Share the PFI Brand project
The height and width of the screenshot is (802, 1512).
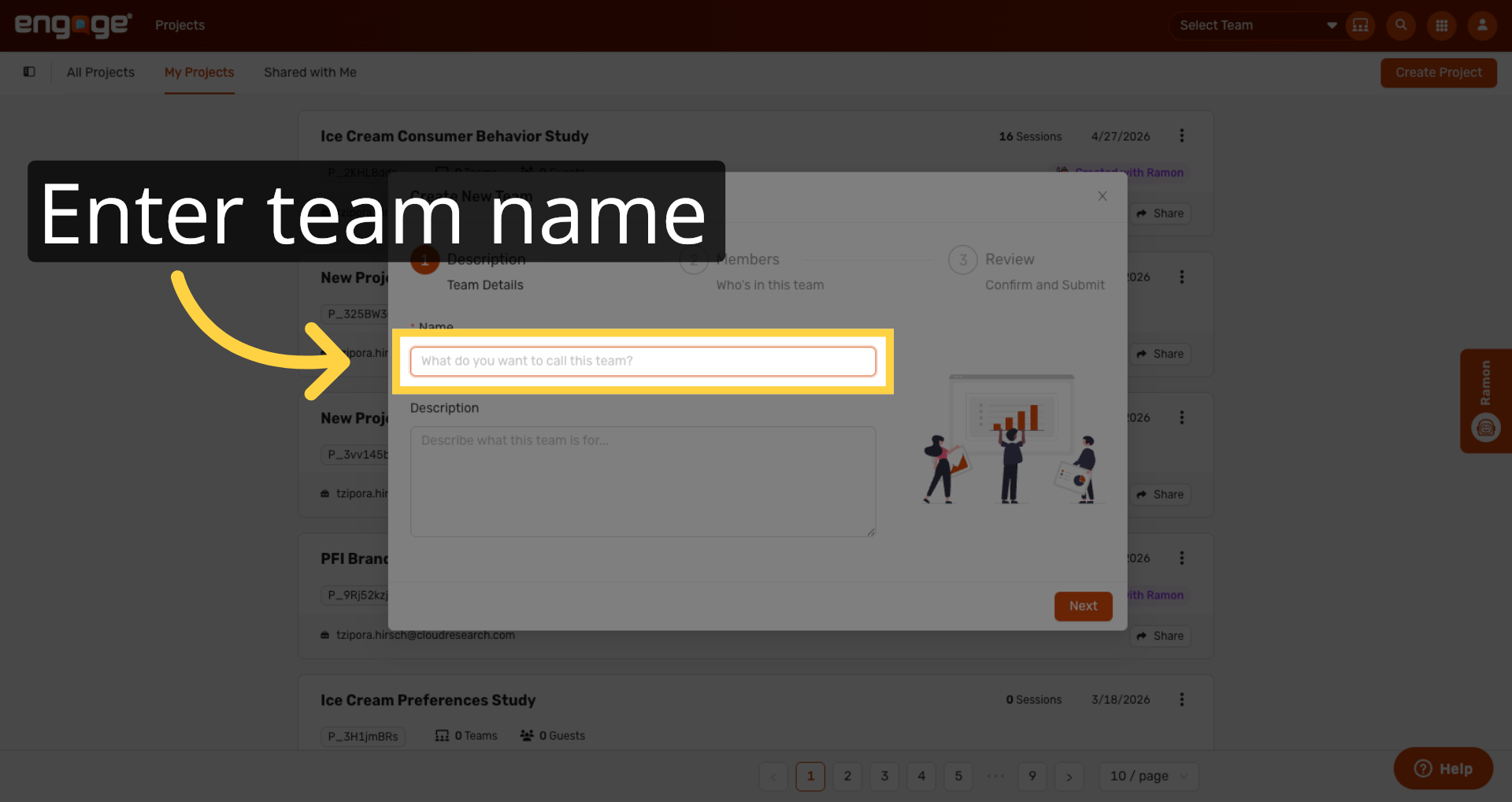pos(1160,636)
